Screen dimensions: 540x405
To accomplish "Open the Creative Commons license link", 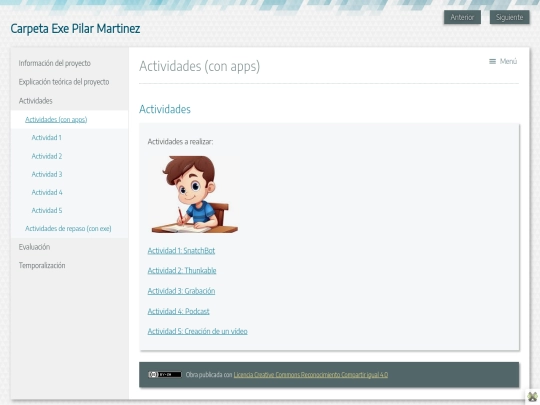I will pyautogui.click(x=311, y=375).
